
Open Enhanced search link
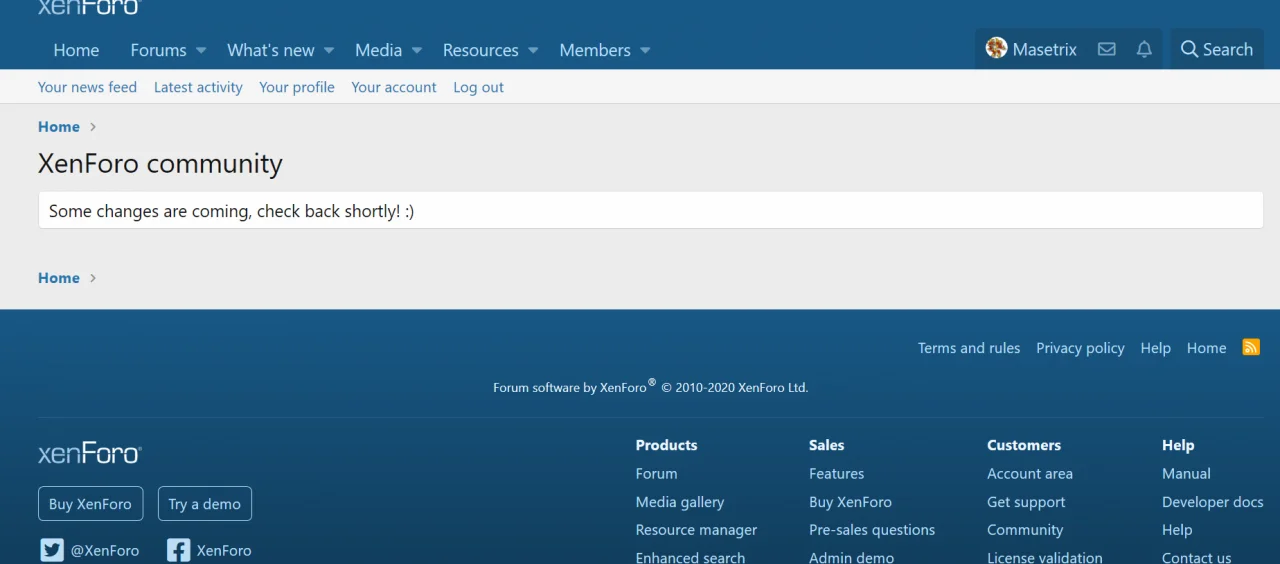point(690,557)
